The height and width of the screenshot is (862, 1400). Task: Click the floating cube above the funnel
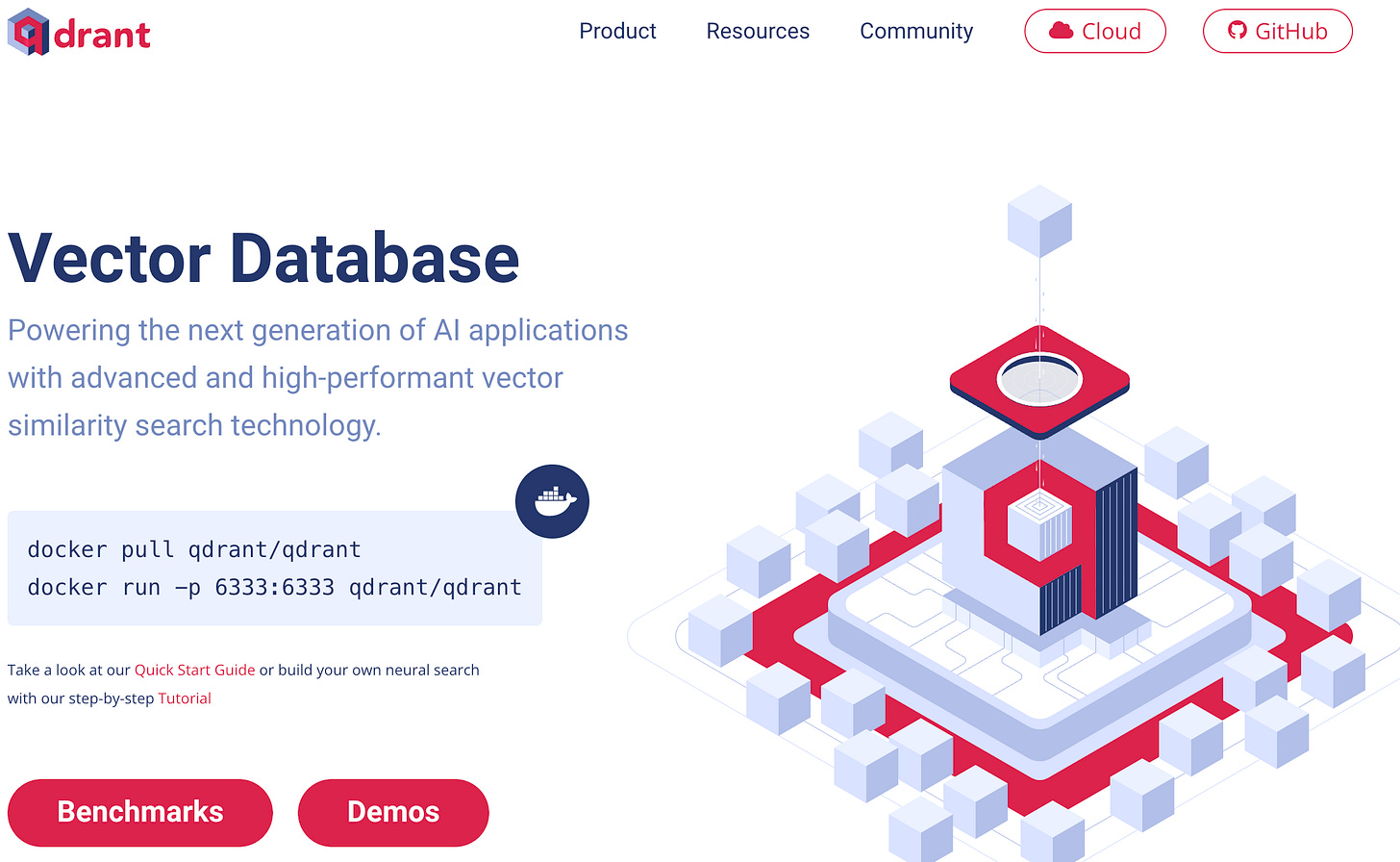(1039, 220)
